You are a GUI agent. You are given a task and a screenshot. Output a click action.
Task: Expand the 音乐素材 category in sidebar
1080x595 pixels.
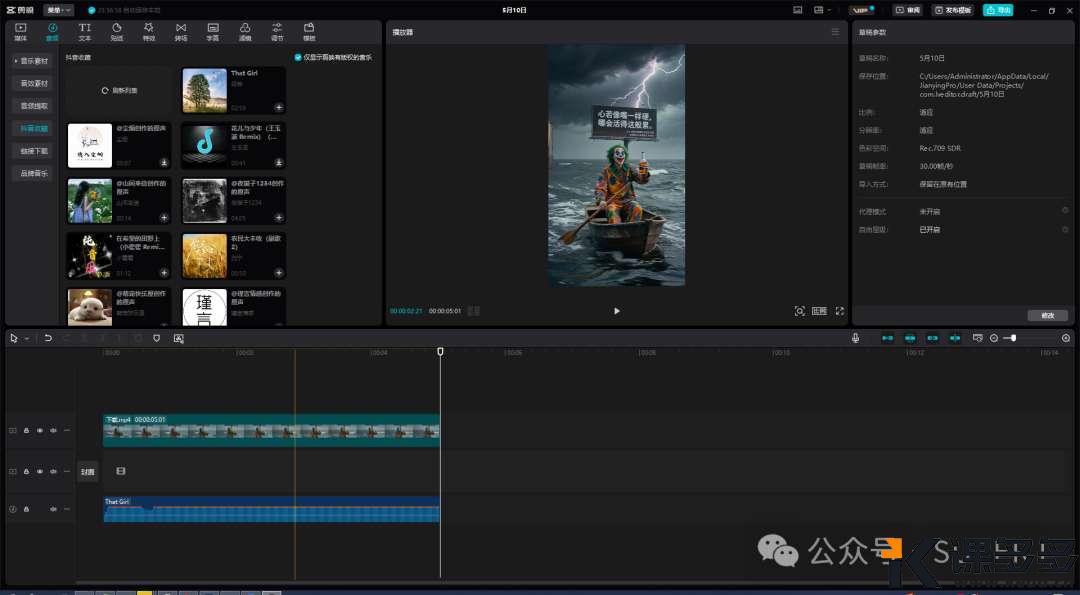tap(34, 61)
